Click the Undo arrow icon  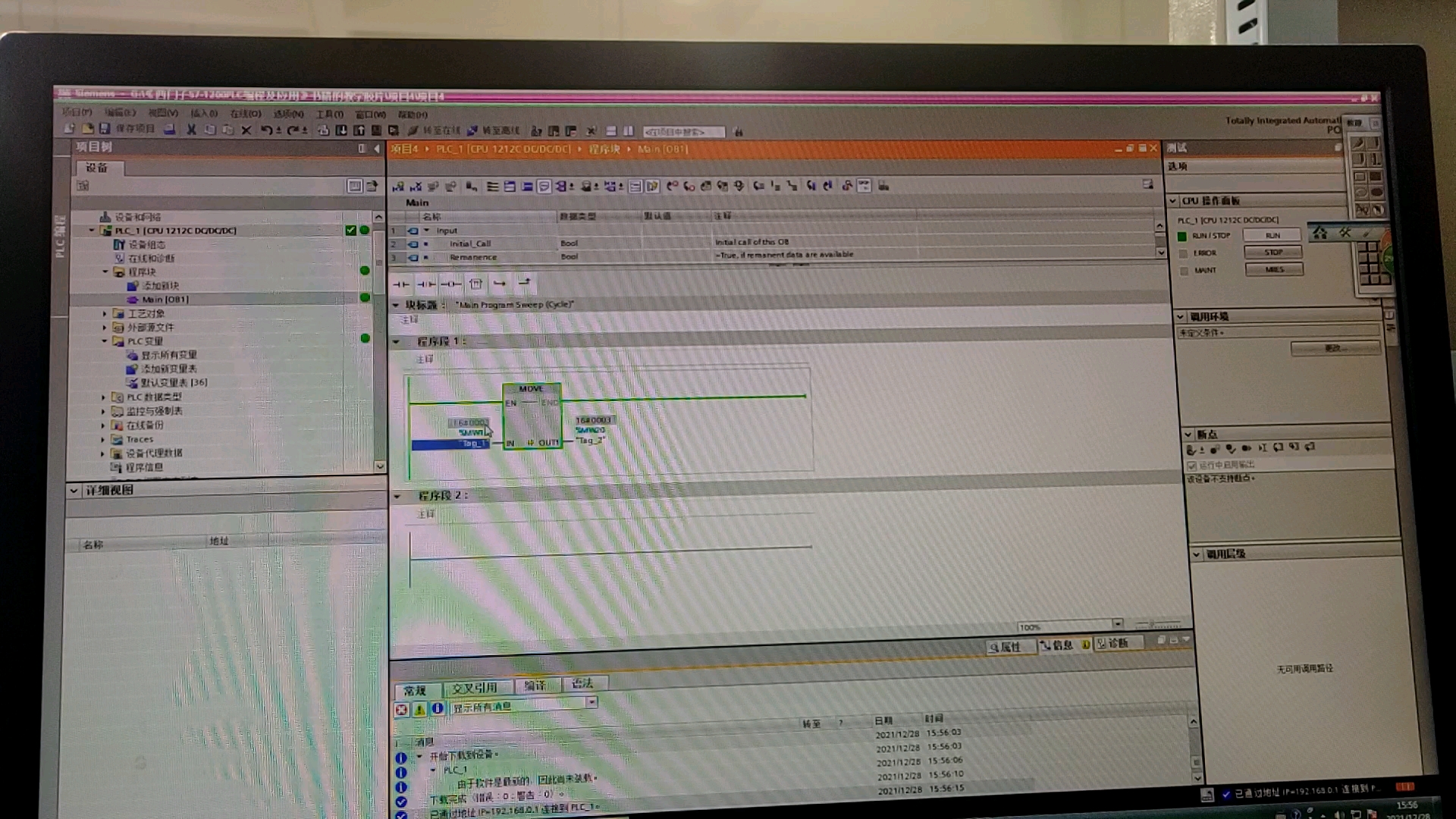click(266, 130)
